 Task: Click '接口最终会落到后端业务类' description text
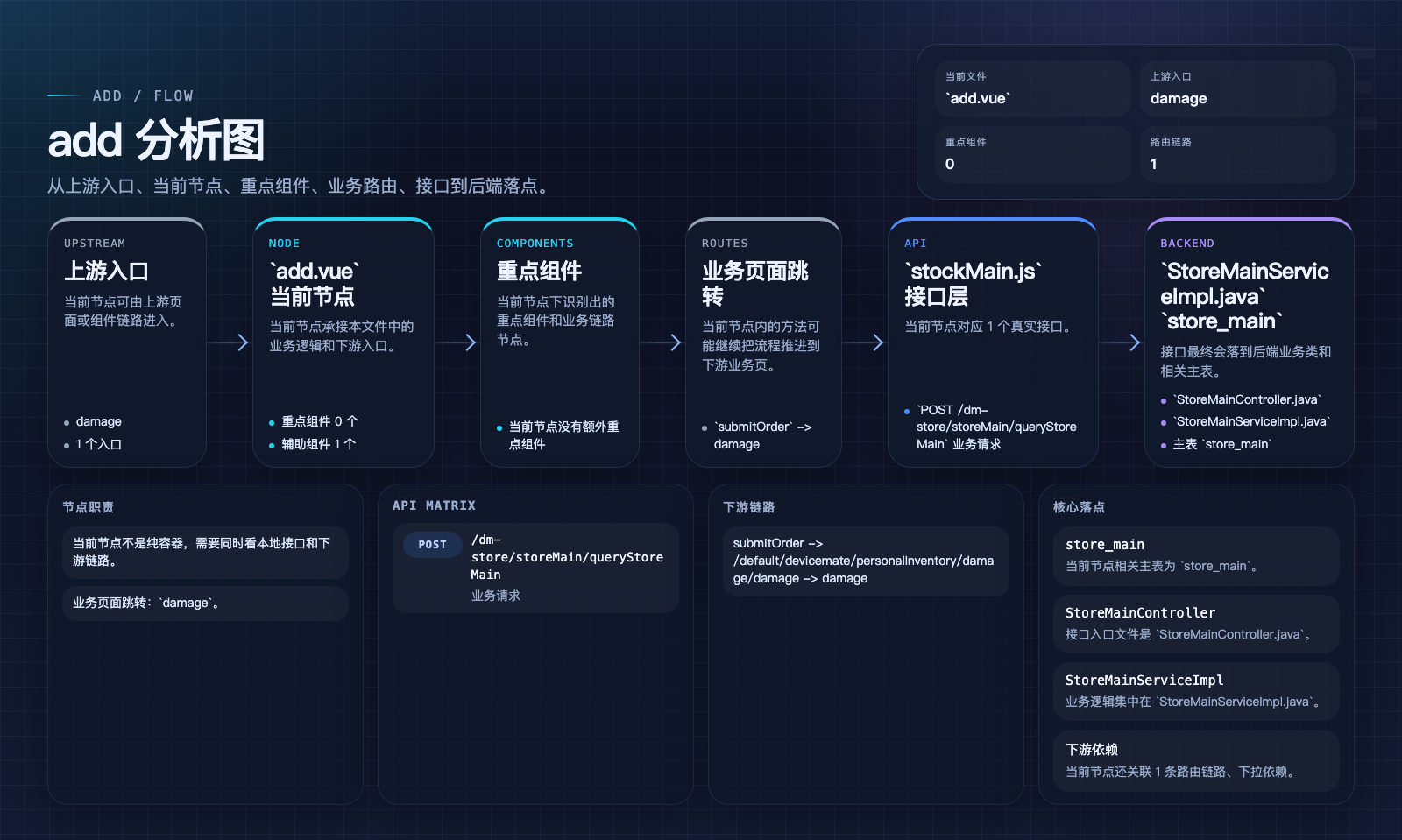(x=1245, y=361)
